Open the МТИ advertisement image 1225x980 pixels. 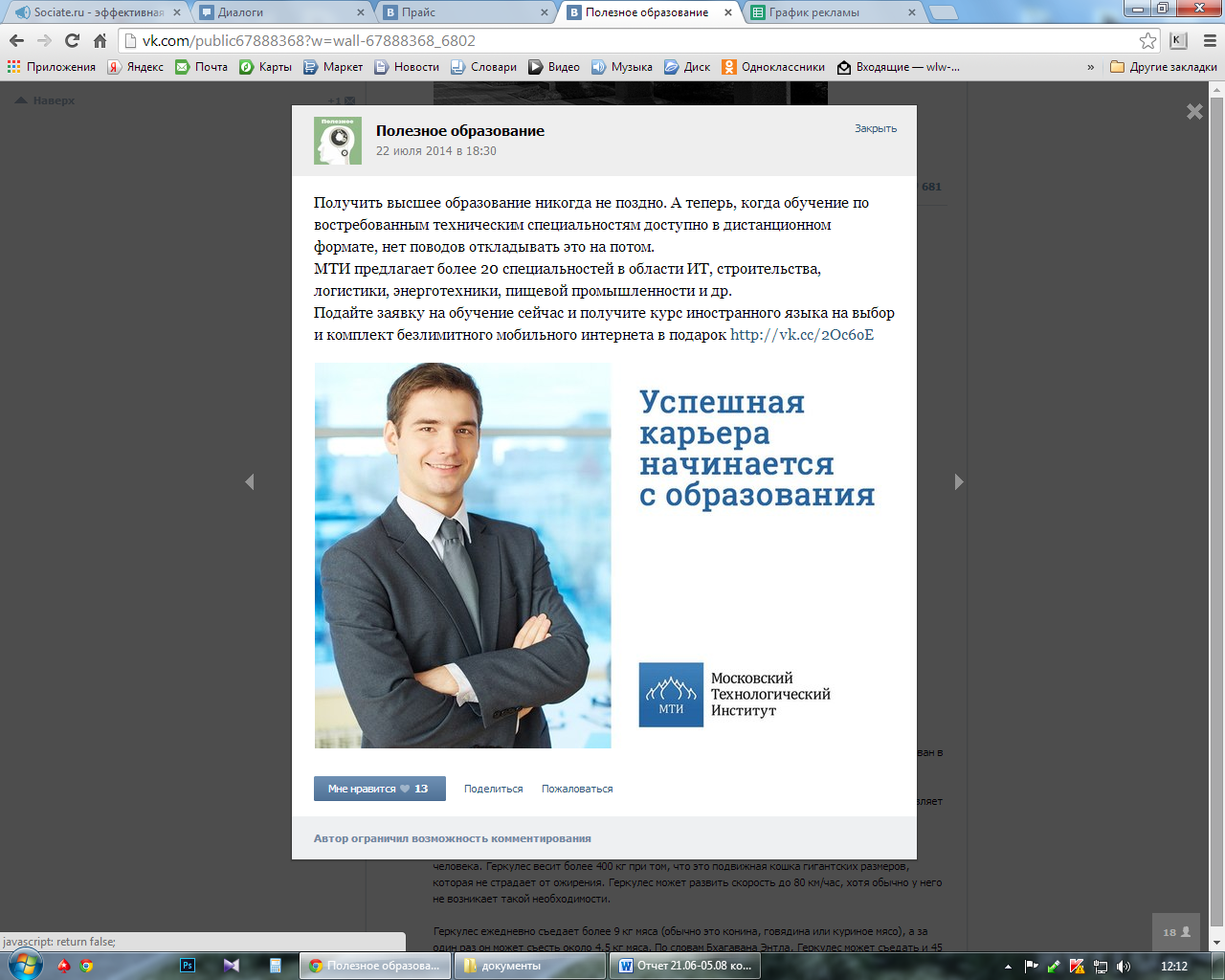coord(605,555)
